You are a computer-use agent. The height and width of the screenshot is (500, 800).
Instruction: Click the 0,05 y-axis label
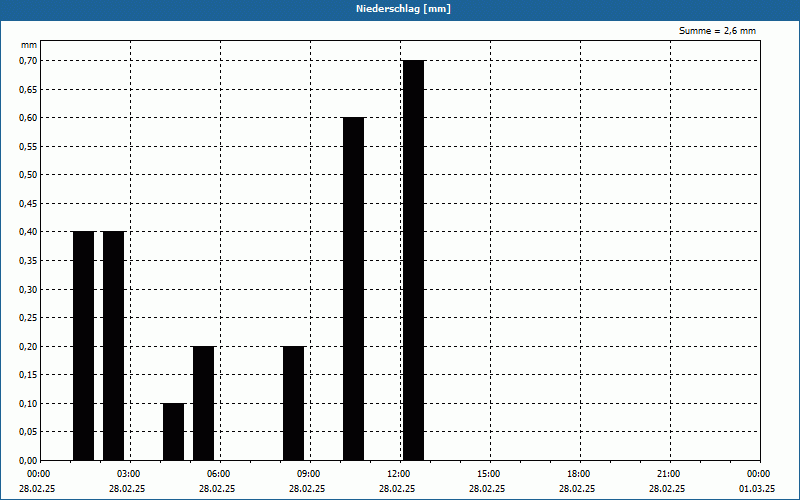pyautogui.click(x=28, y=432)
